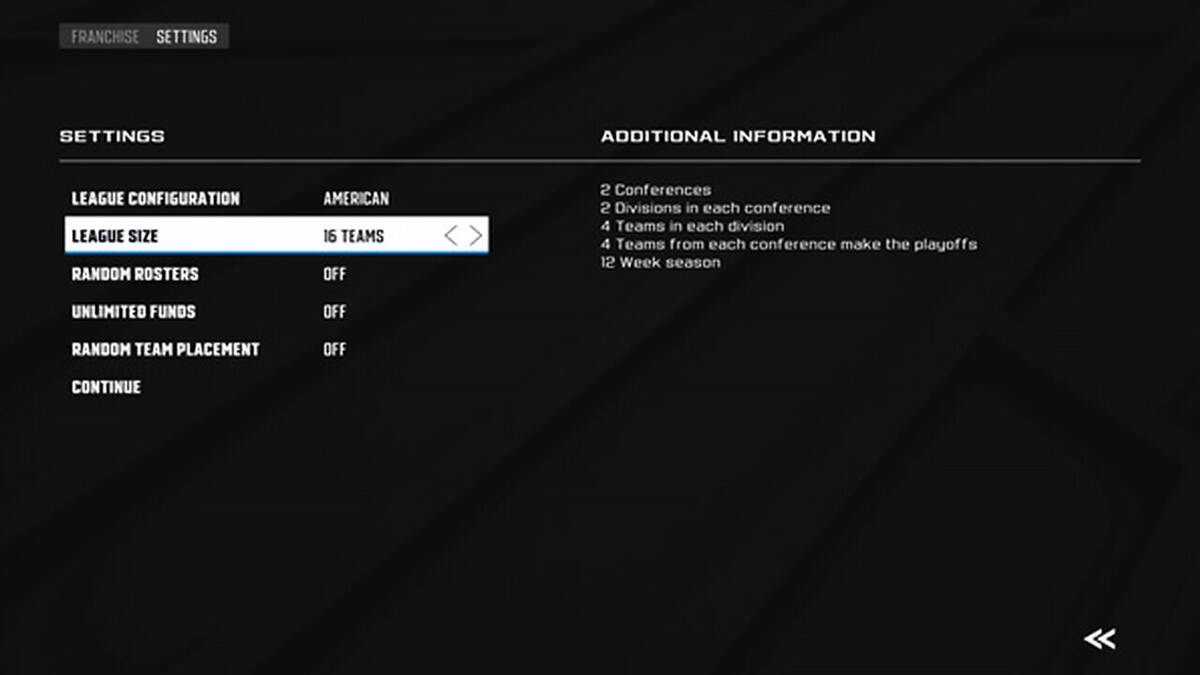
Task: Open the Settings breadcrumb tab
Action: tap(186, 37)
